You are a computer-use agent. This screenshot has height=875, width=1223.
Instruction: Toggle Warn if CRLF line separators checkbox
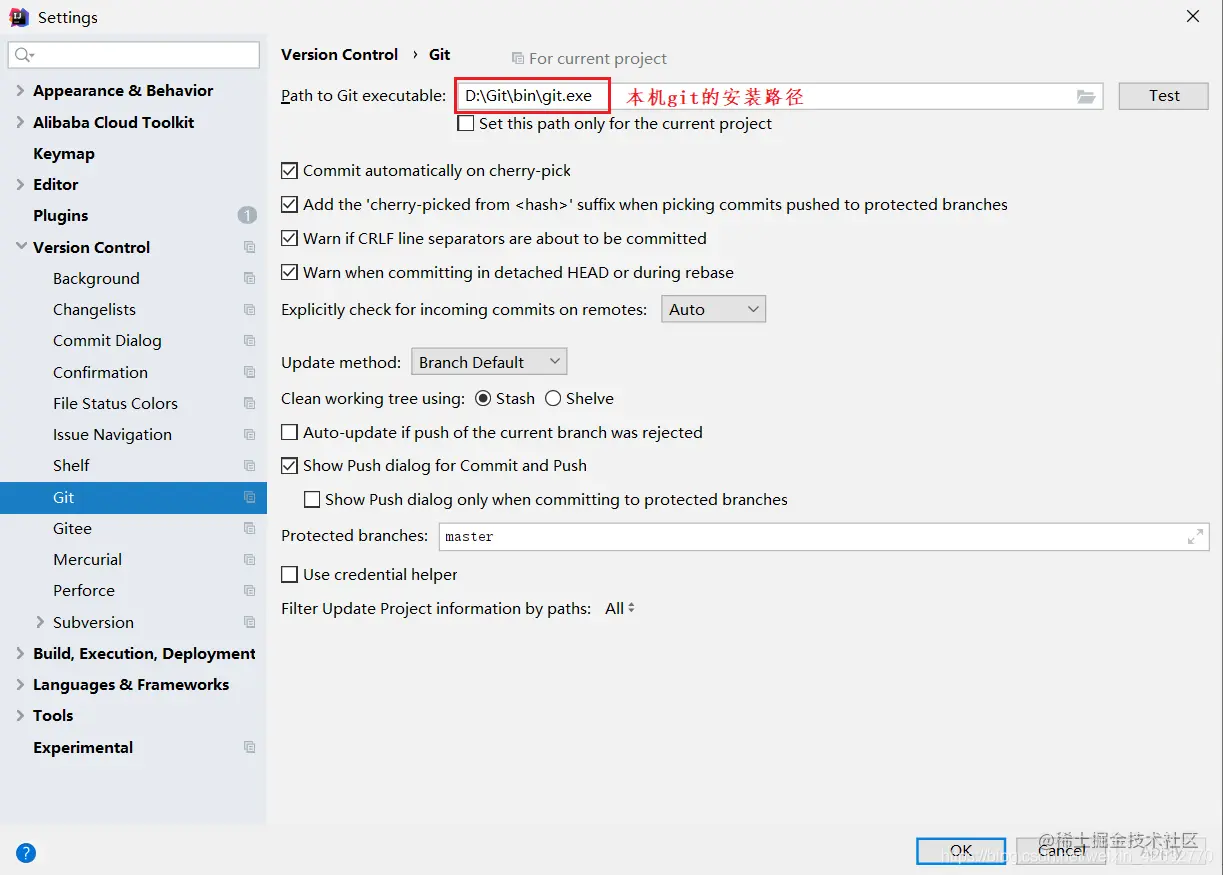point(289,239)
